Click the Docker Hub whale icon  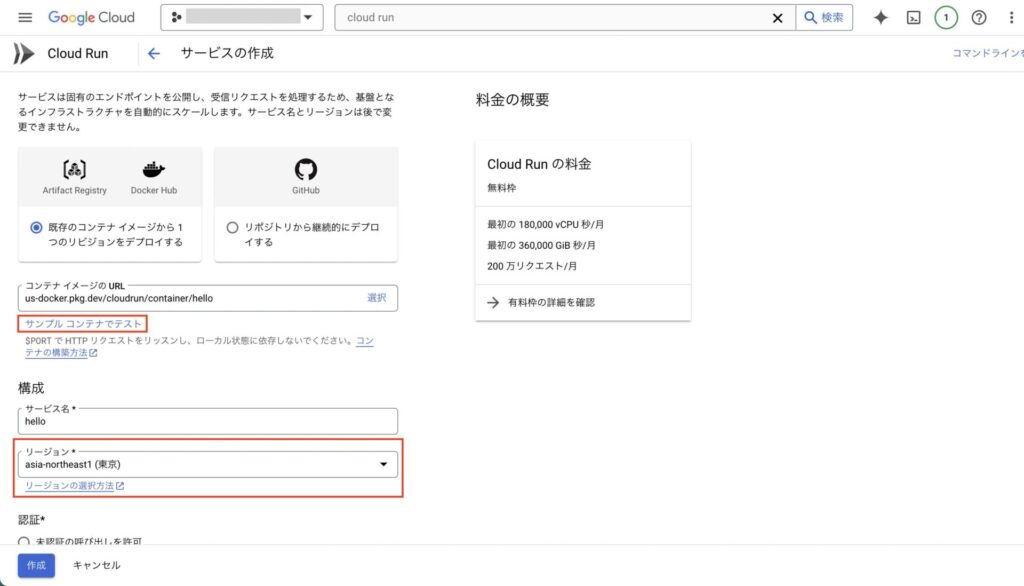pyautogui.click(x=153, y=170)
